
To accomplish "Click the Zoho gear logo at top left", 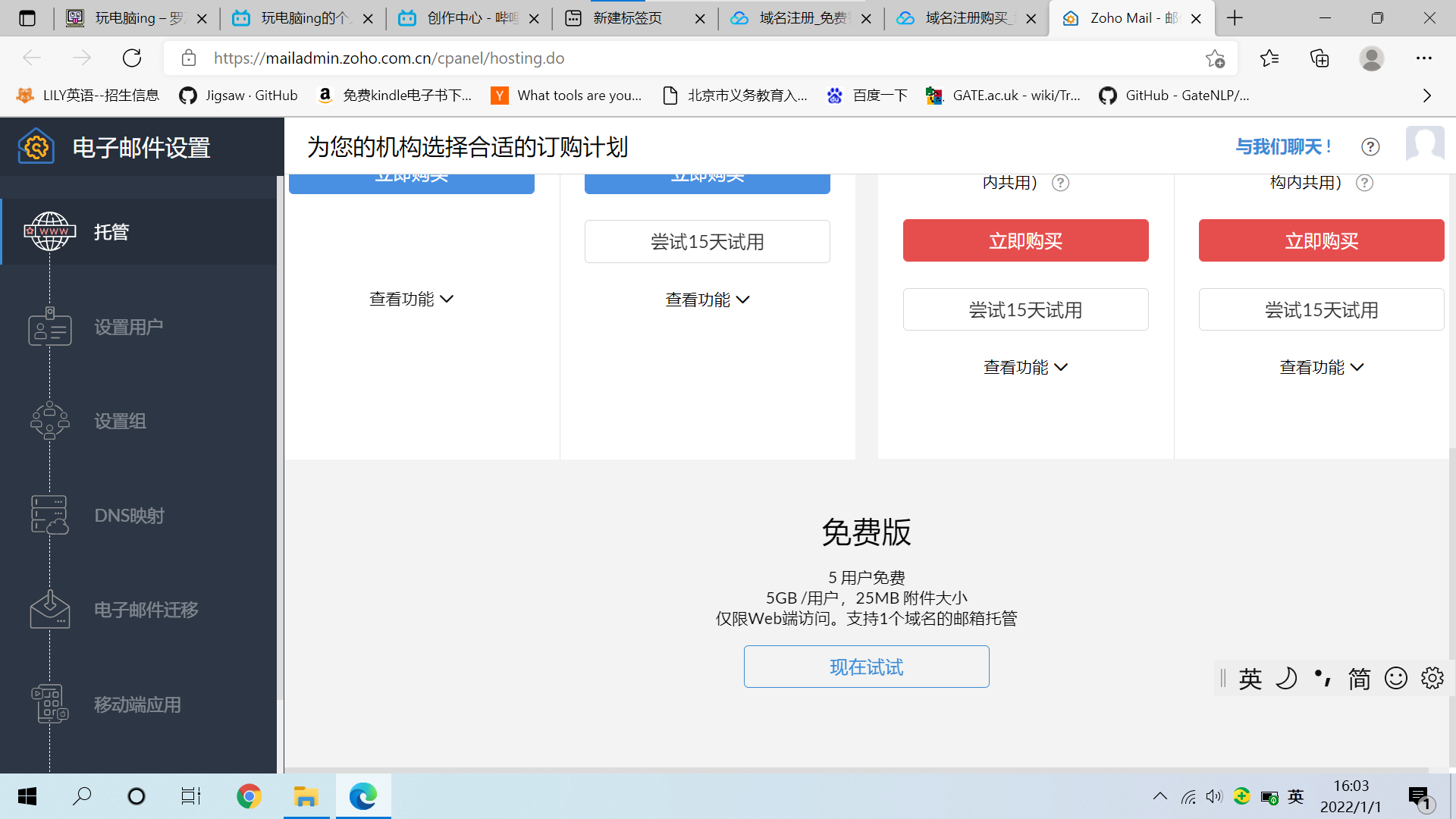I will (36, 146).
